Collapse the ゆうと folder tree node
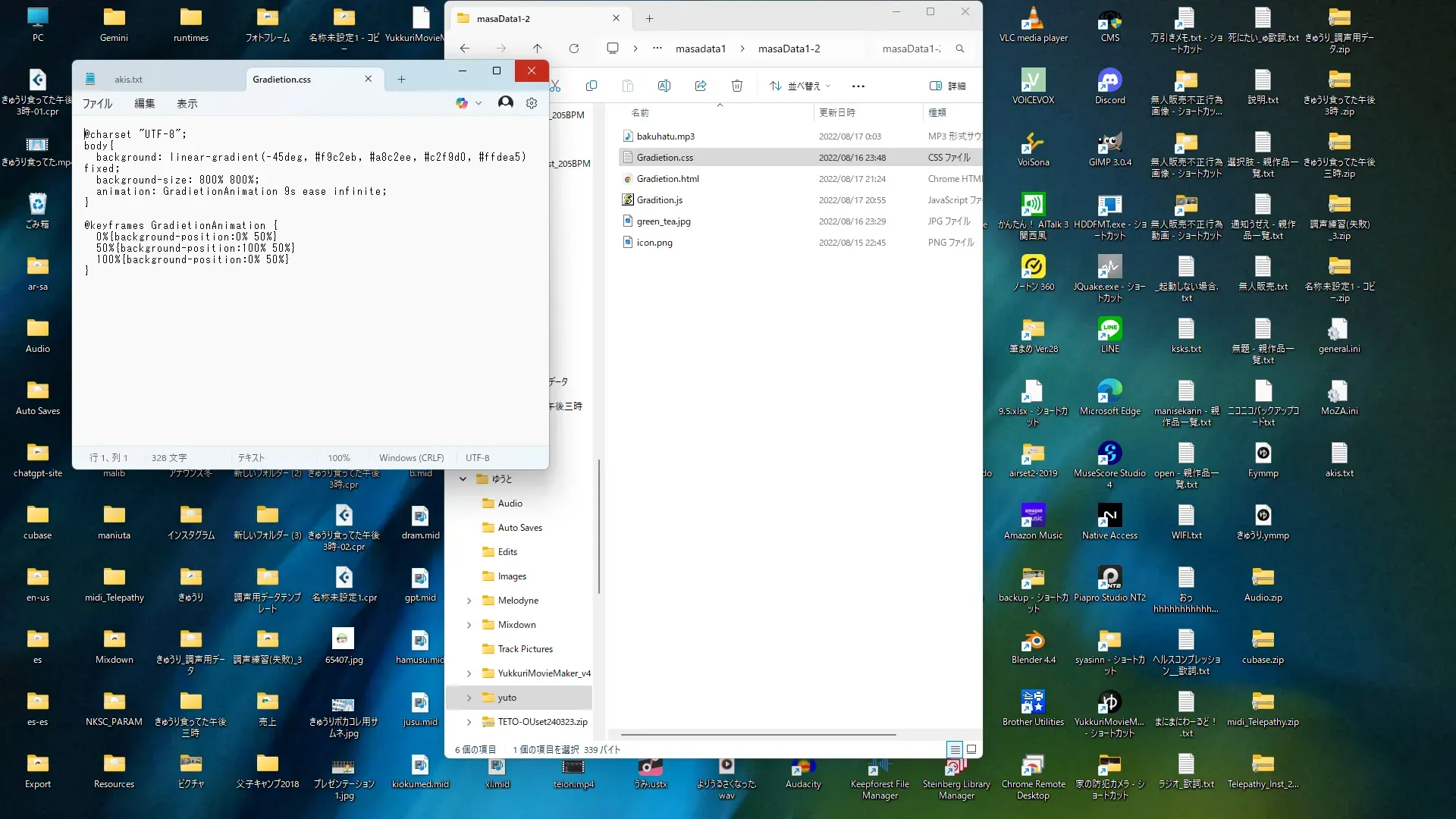This screenshot has height=819, width=1456. click(463, 479)
